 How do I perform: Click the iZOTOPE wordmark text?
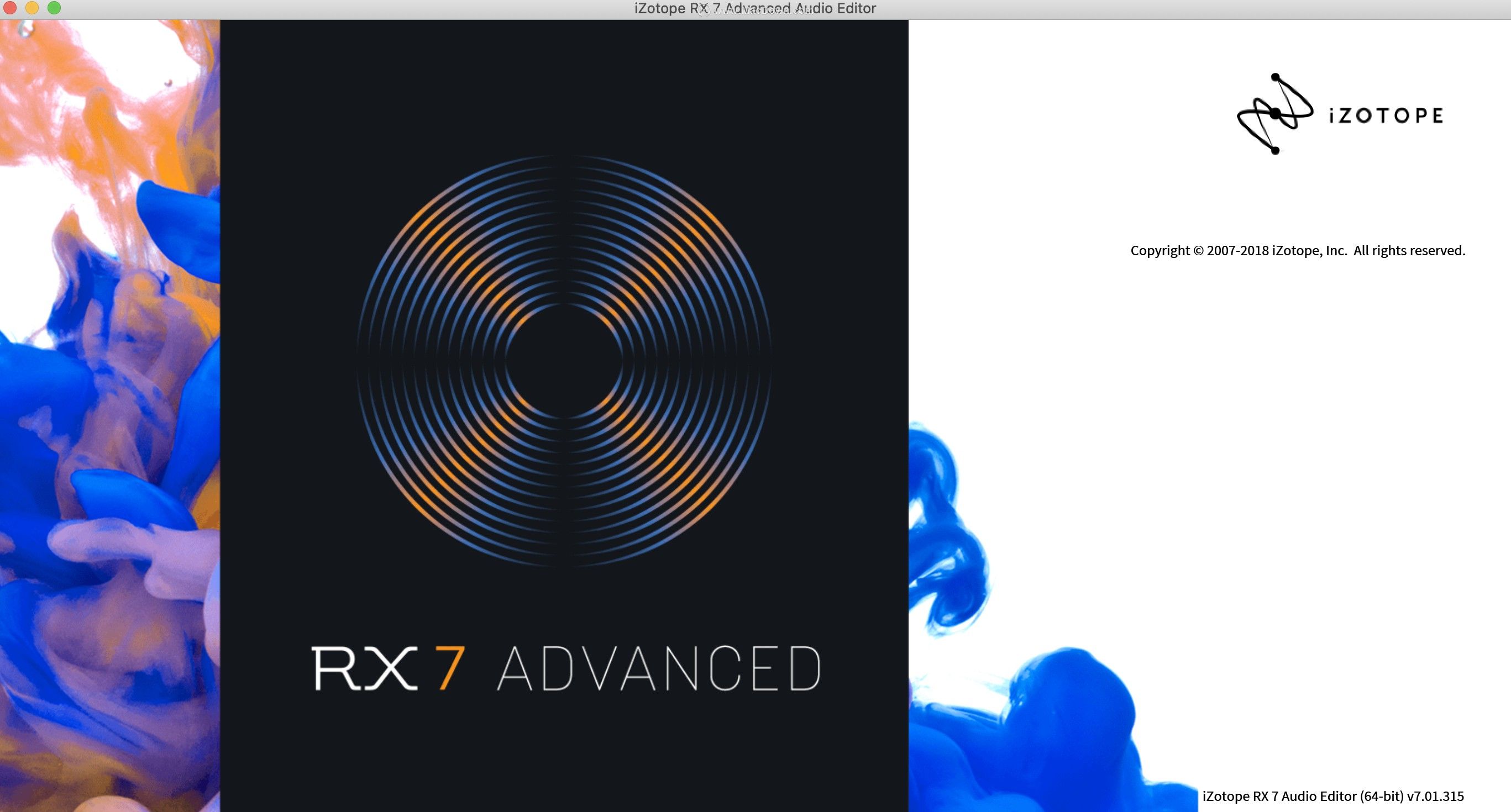[1386, 115]
